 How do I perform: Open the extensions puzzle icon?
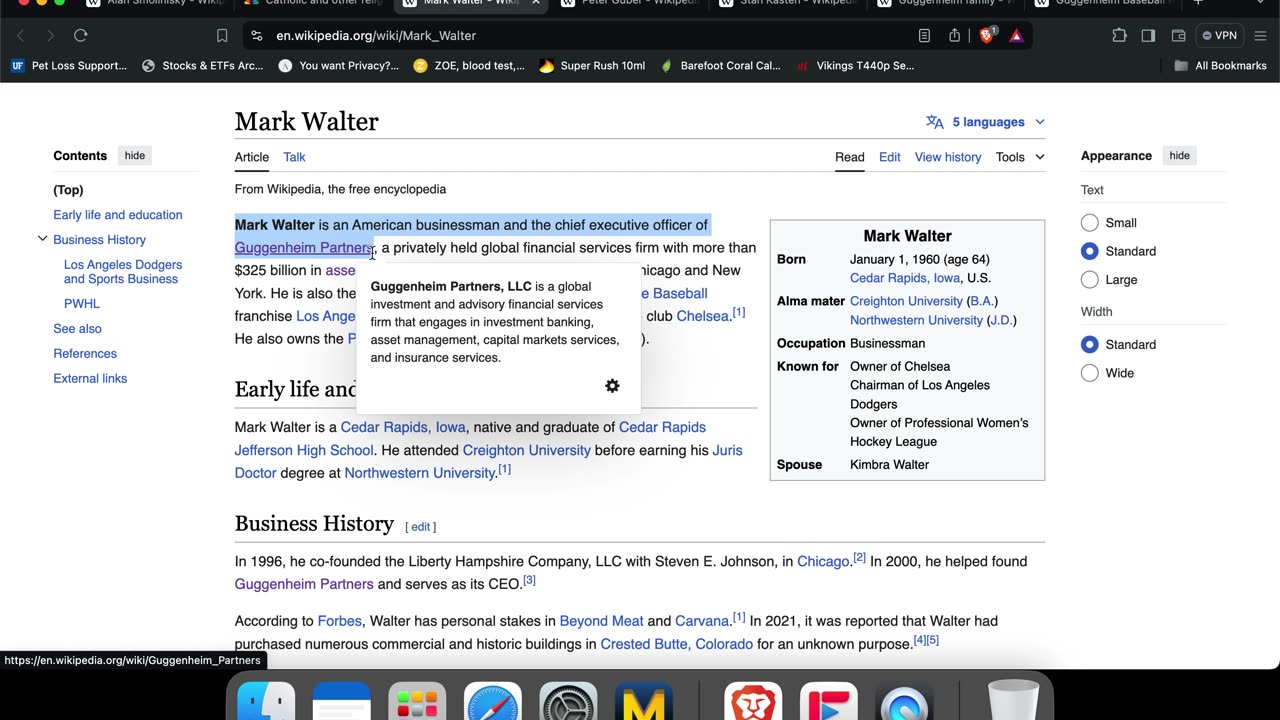1119,35
